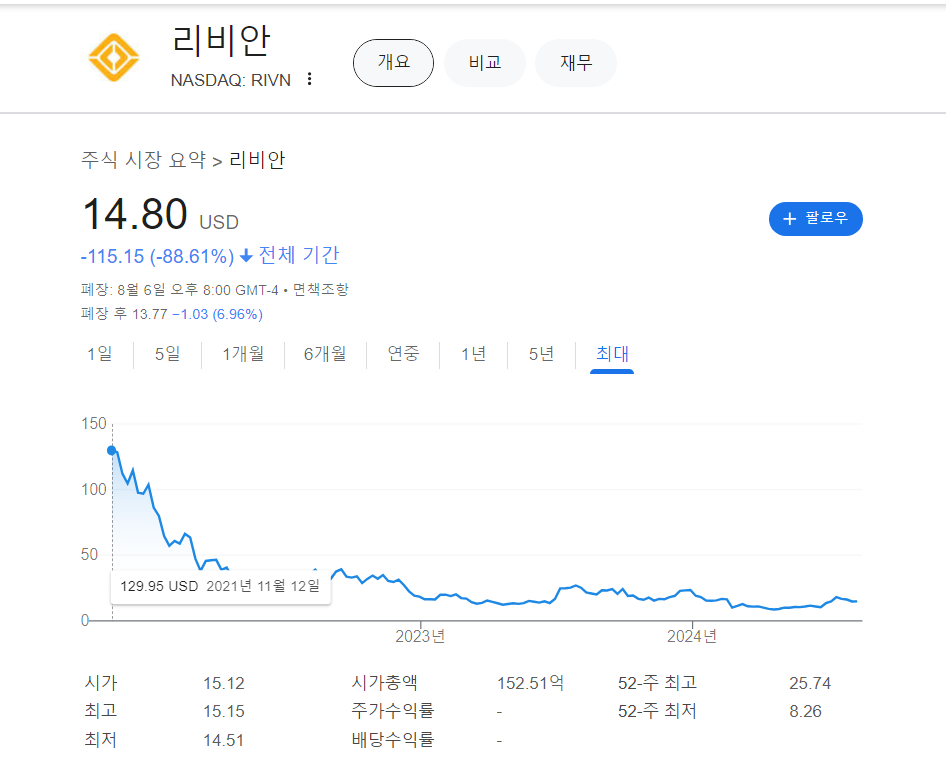Click the 52-주 최고 value 25.74

[x=810, y=684]
